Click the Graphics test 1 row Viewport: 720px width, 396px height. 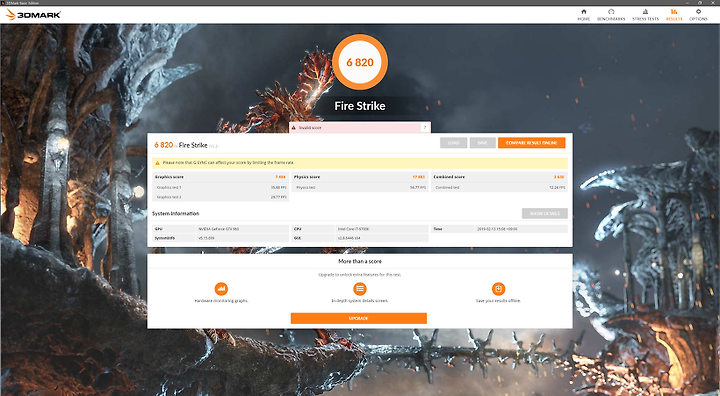[220, 187]
